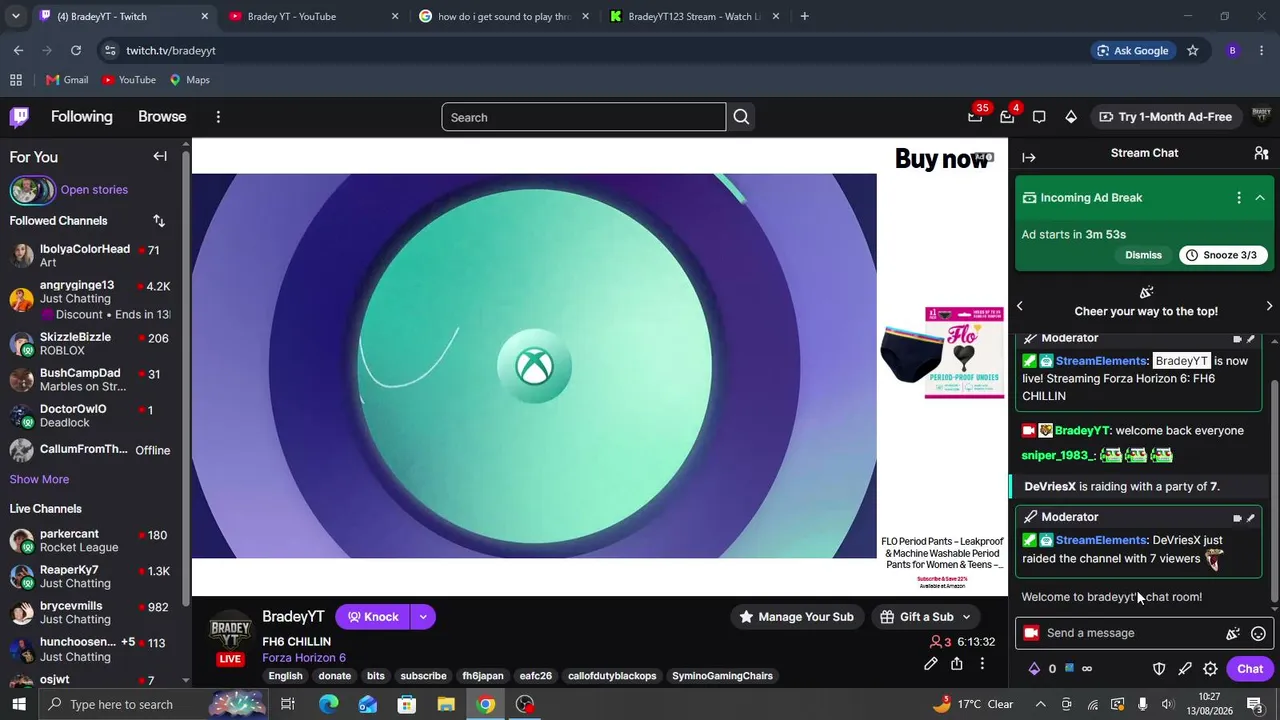
Task: Open the FLO Period Pants ad thumbnail
Action: [x=942, y=353]
